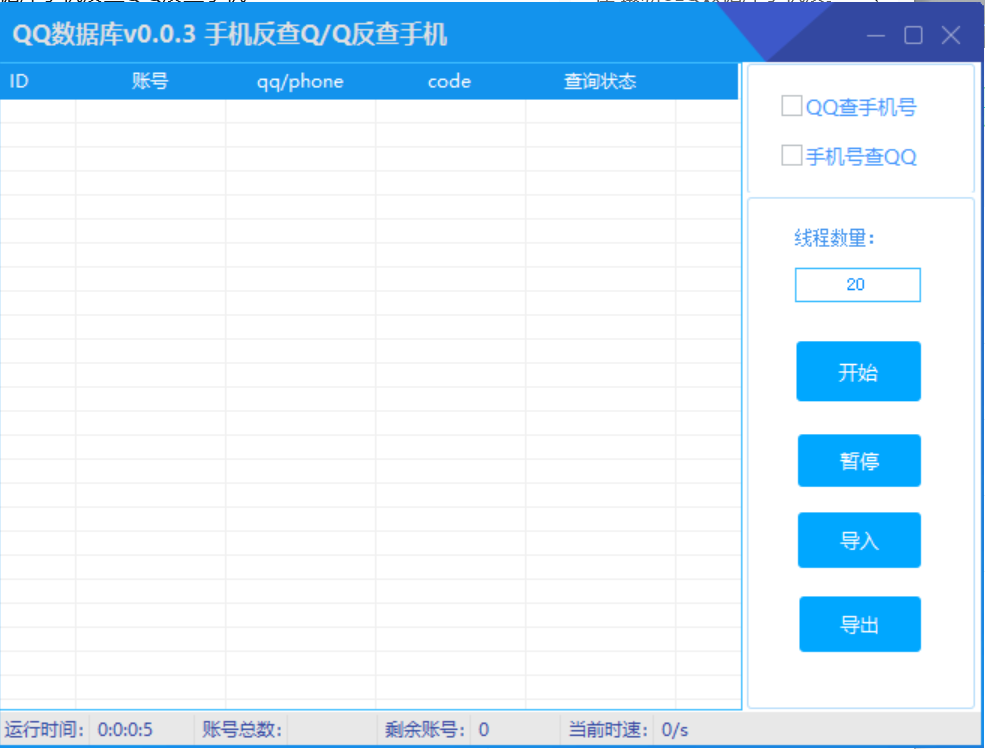Viewport: 985px width, 749px height.
Task: Select the code column header
Action: (x=447, y=81)
